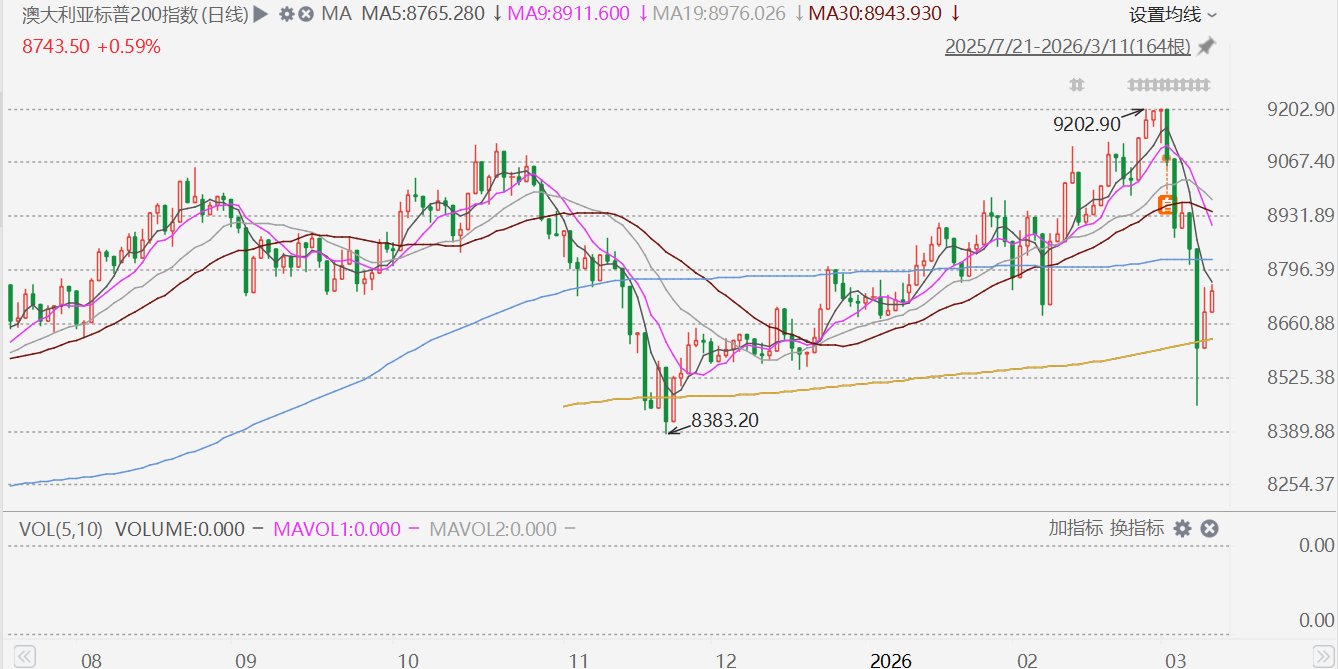Viewport: 1338px width, 669px height.
Task: Click the play triangle next to 日线
Action: [260, 14]
